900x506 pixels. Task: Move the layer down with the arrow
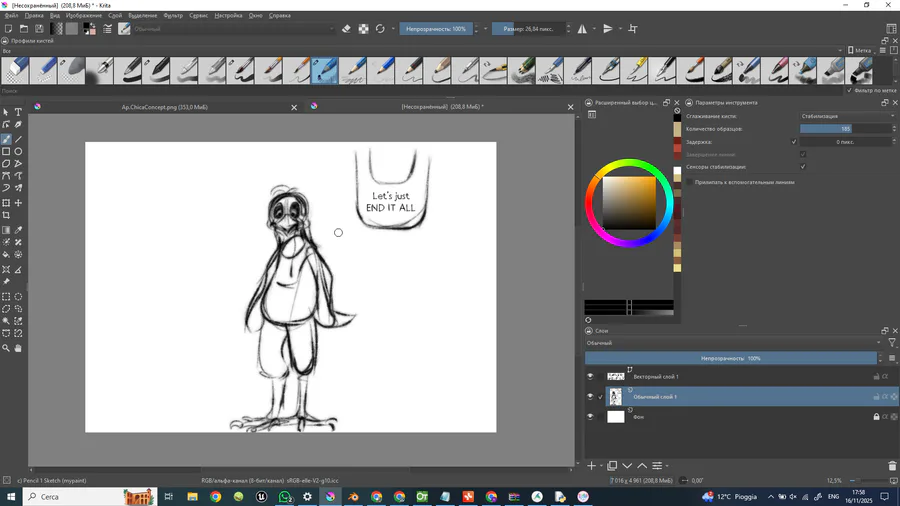(x=627, y=466)
